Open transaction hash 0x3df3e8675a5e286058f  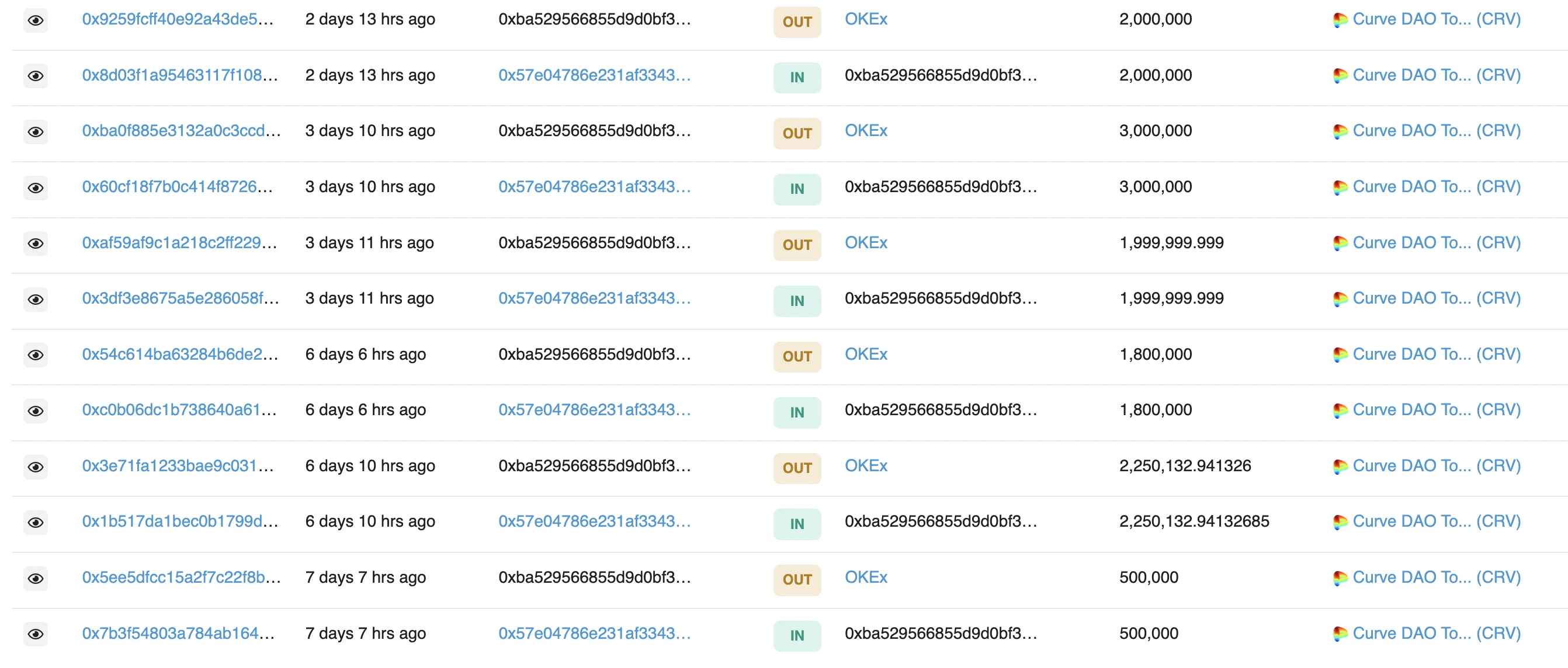point(181,298)
